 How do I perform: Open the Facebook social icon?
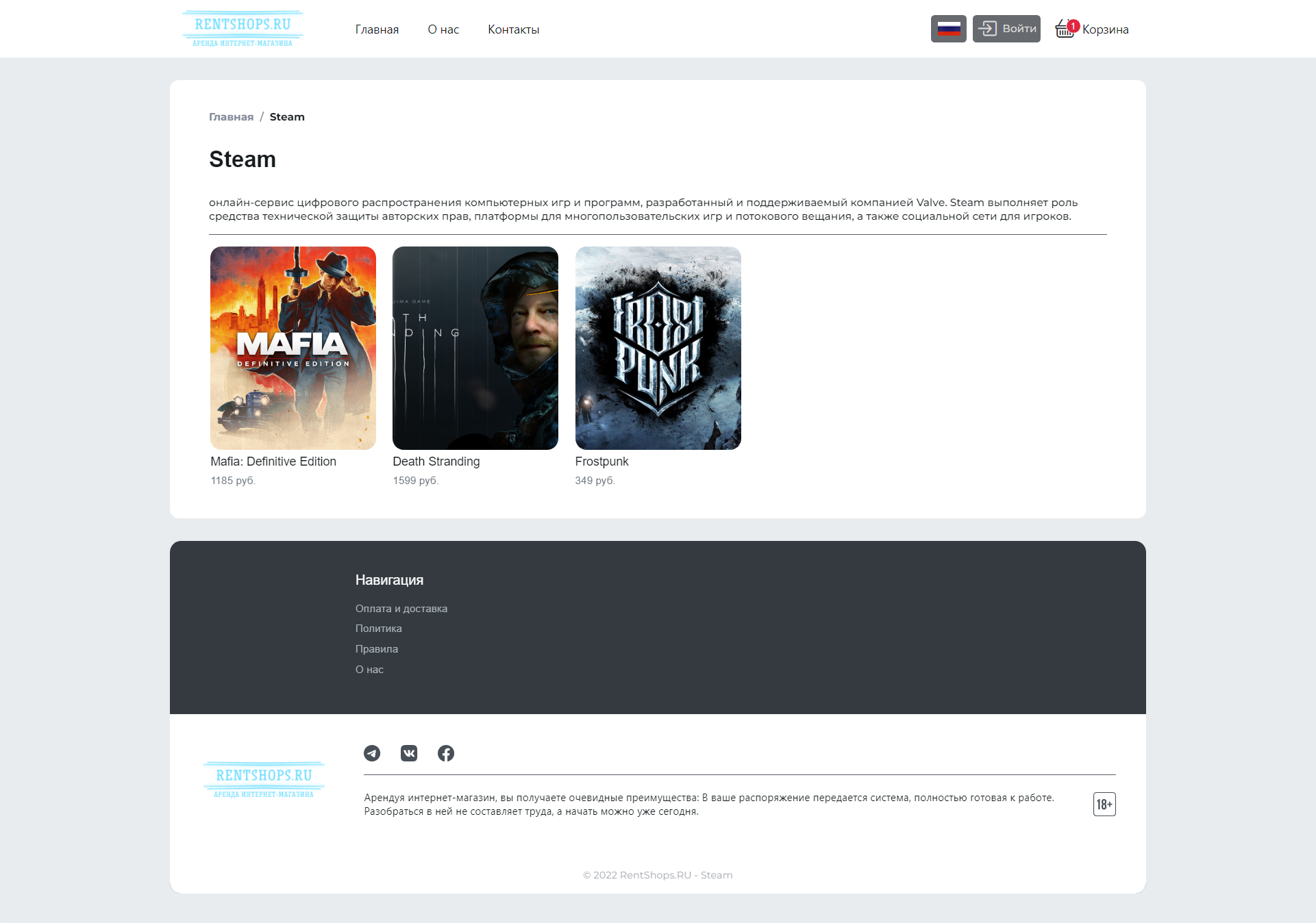point(446,753)
